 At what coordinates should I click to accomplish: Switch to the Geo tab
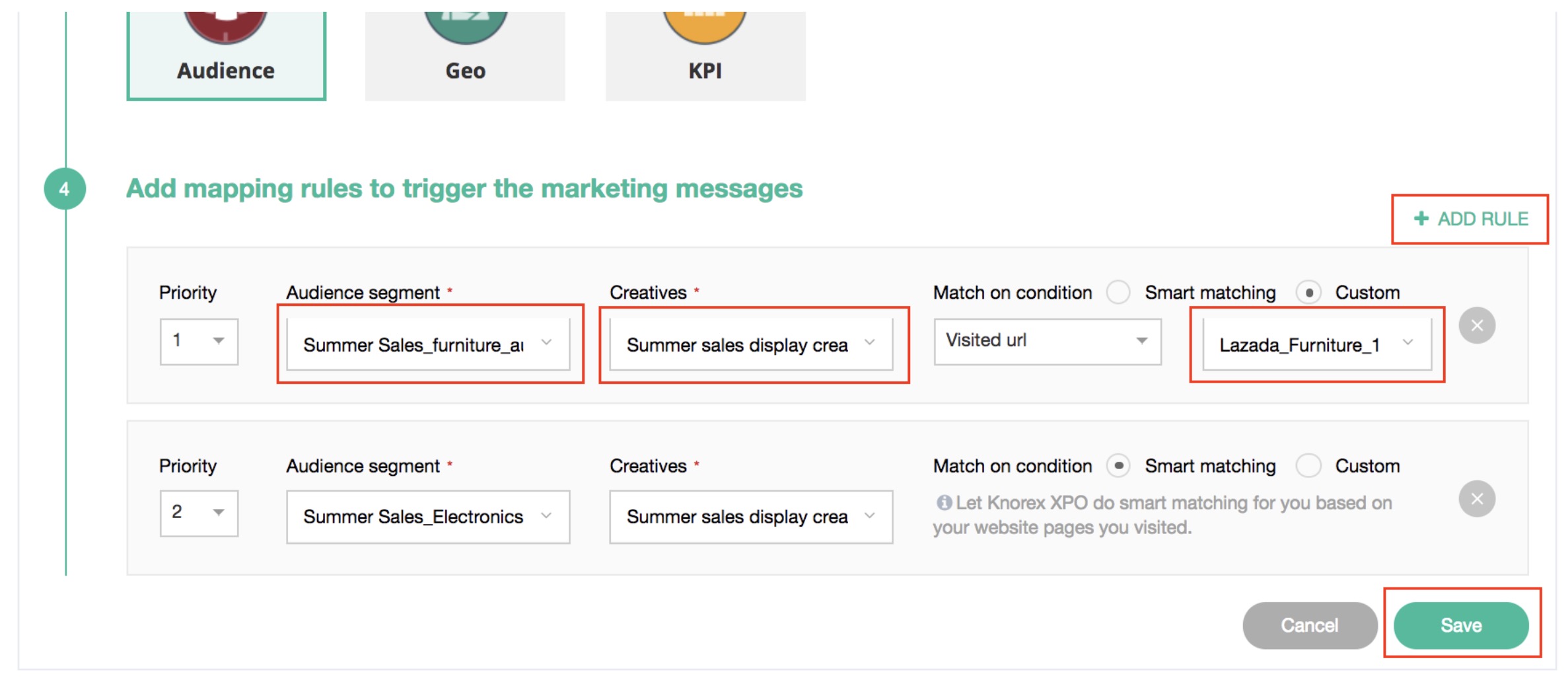coord(465,70)
